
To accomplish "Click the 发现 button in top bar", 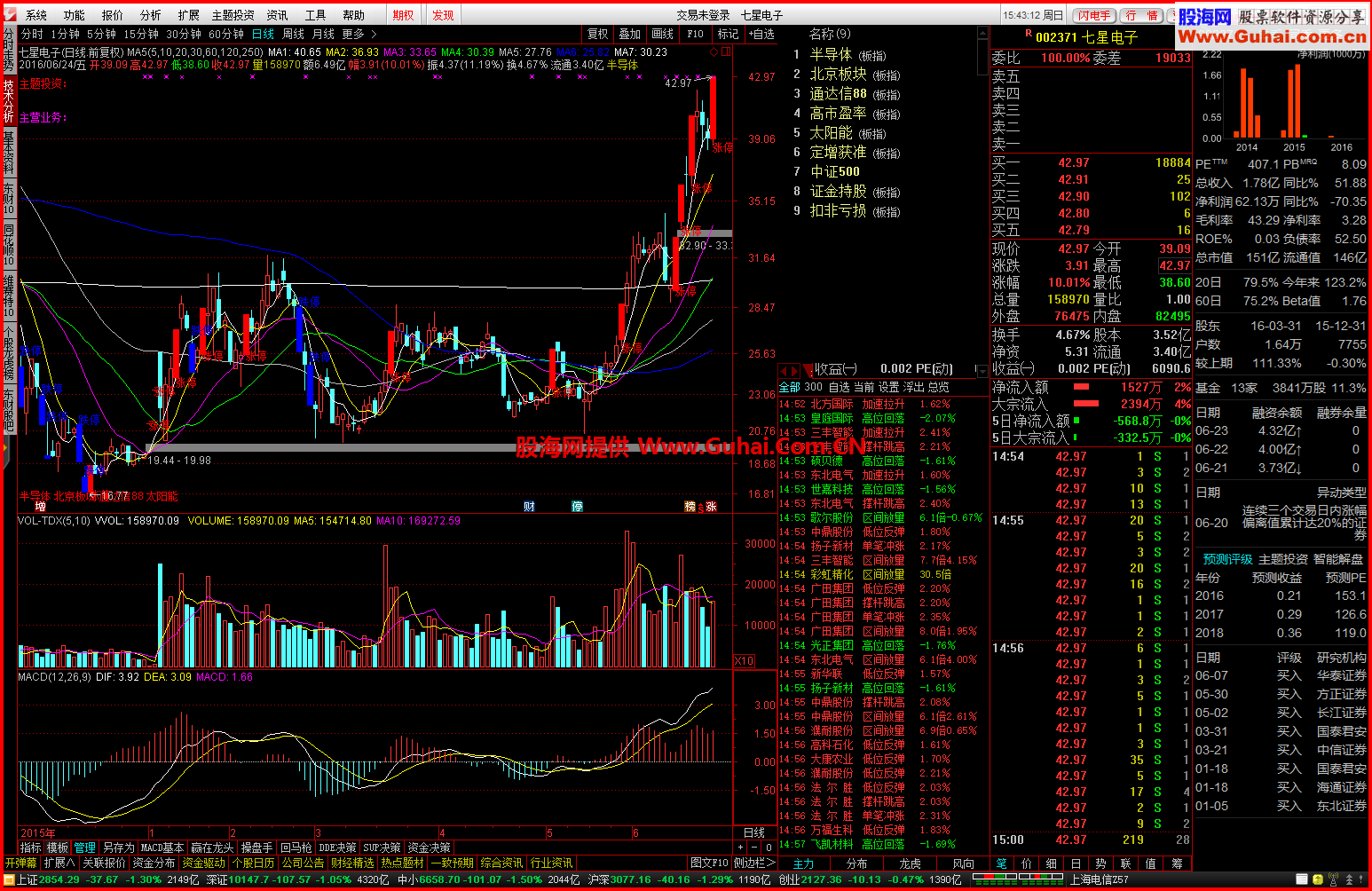I will click(443, 15).
